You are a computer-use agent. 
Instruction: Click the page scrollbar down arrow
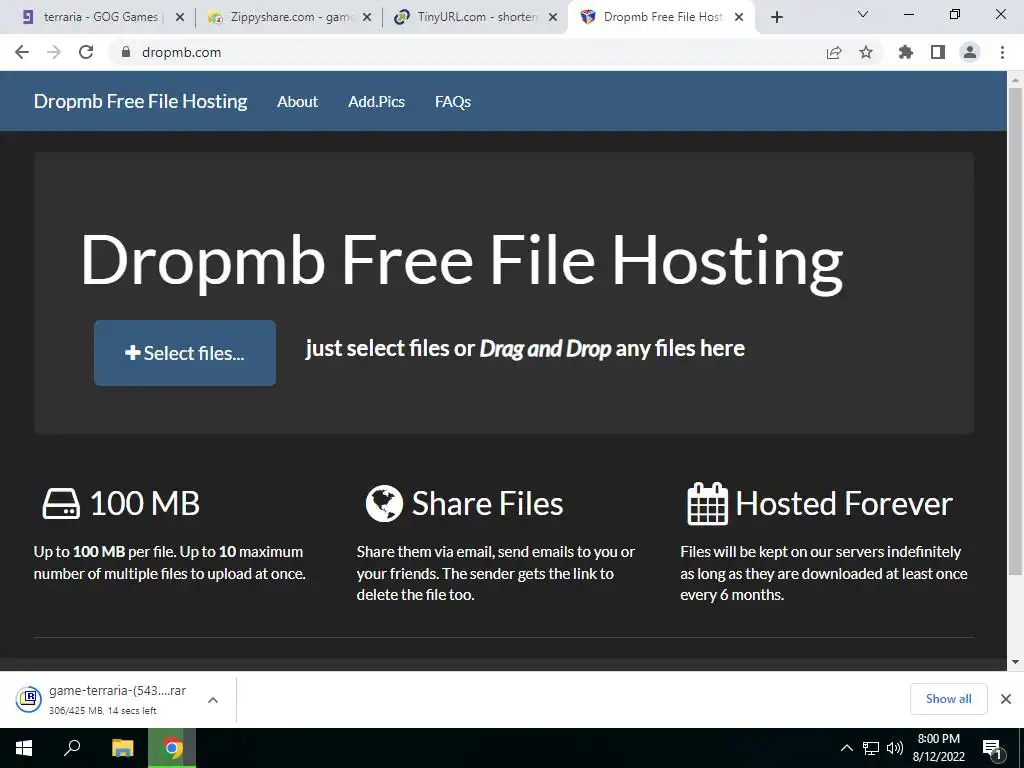click(1015, 662)
